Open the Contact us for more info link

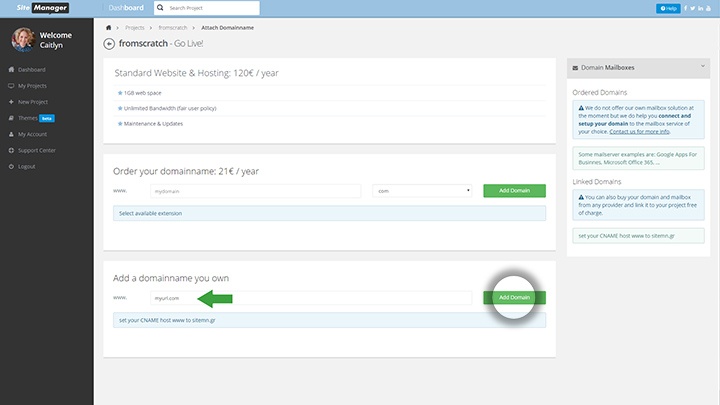point(639,131)
